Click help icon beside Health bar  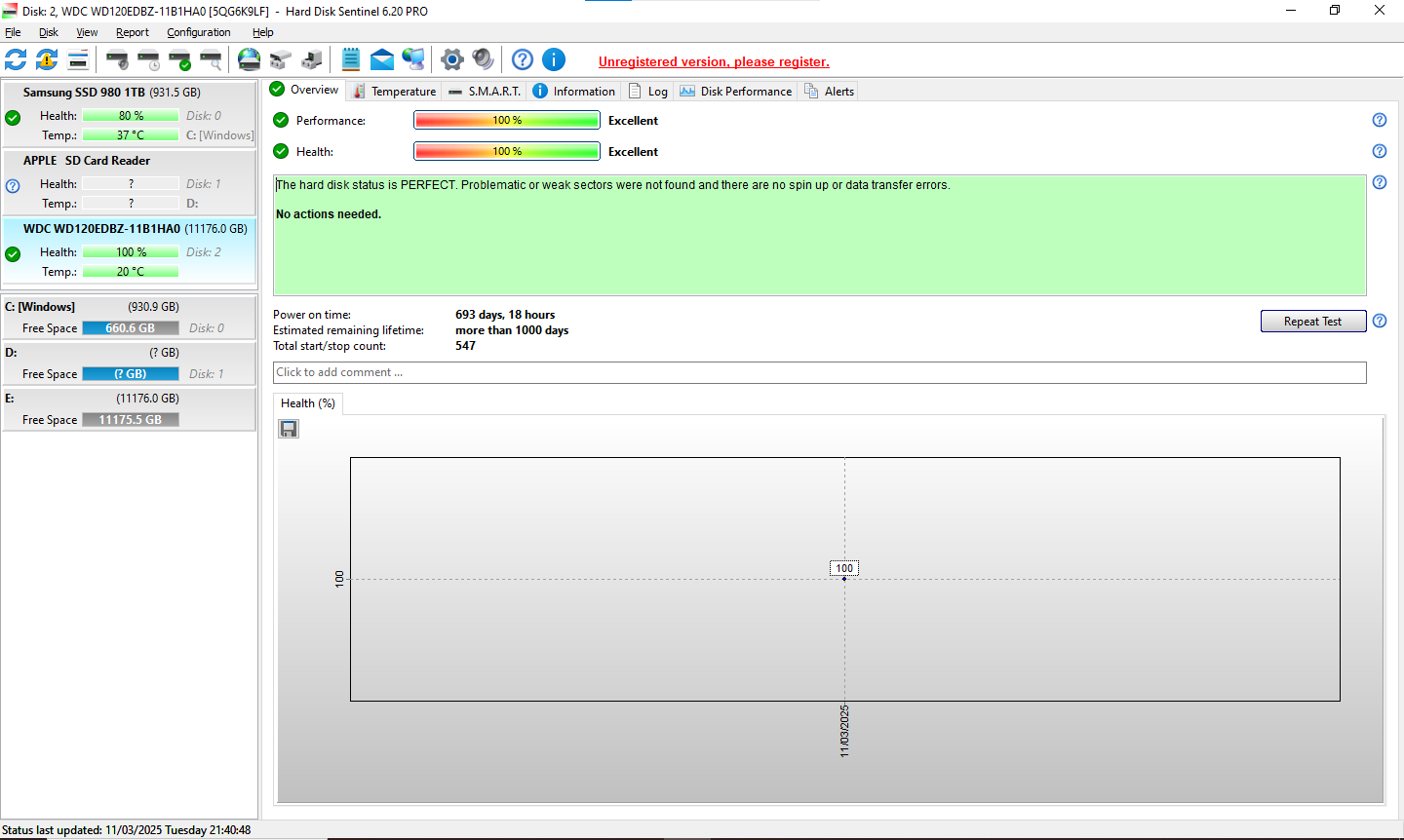[x=1380, y=151]
